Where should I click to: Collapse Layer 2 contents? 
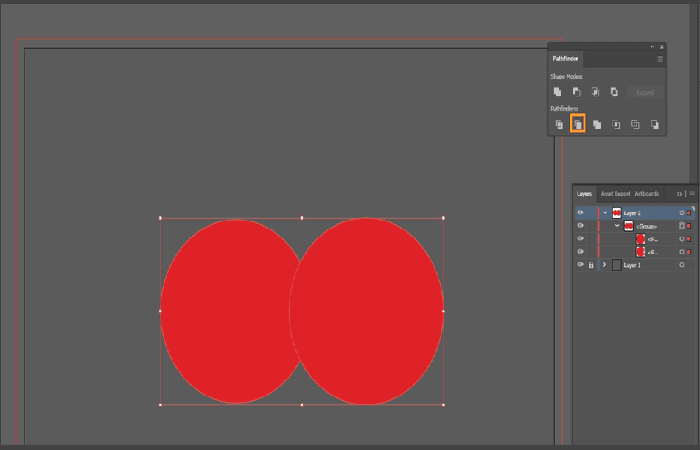click(605, 213)
